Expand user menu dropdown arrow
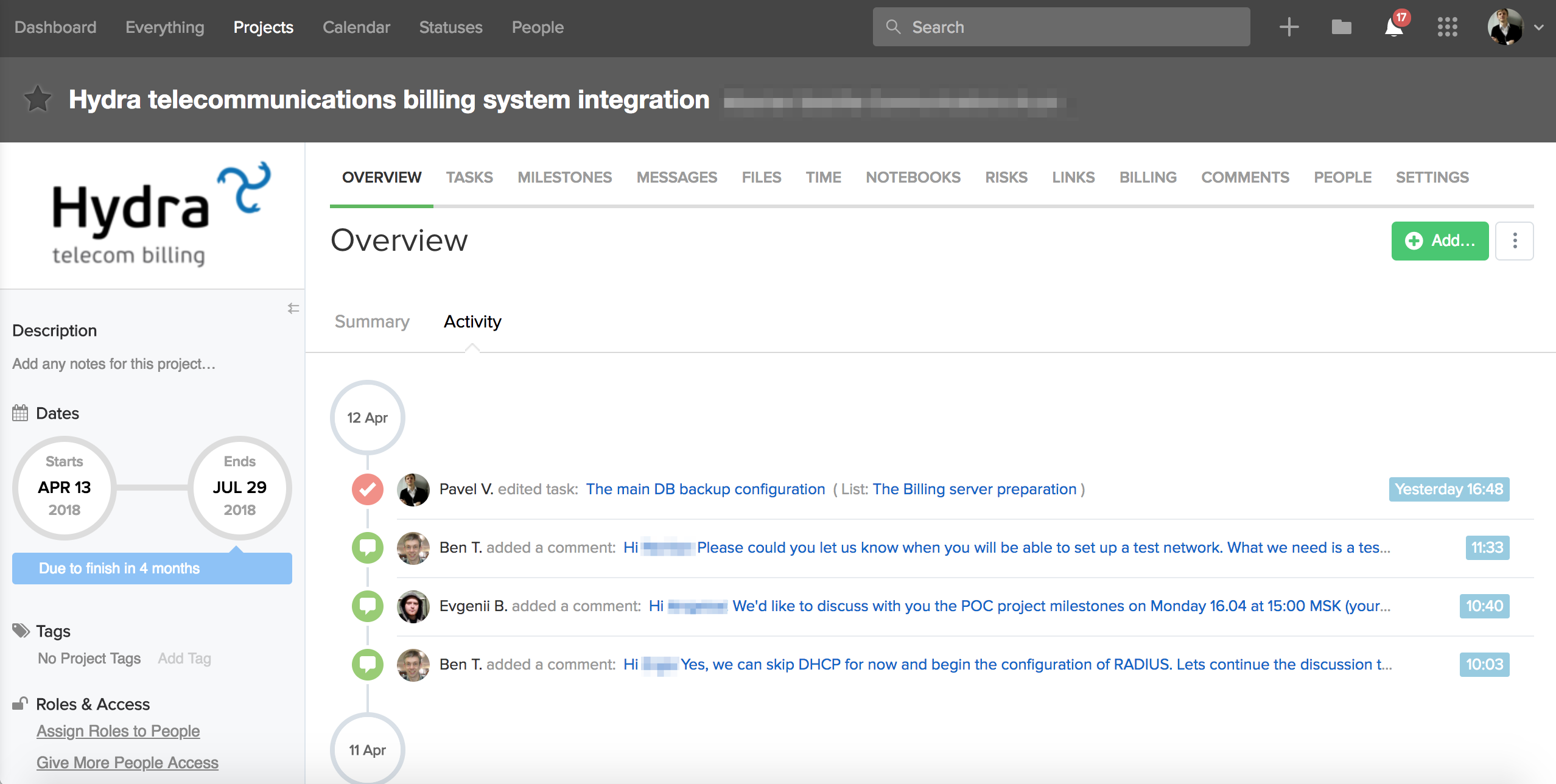Viewport: 1556px width, 784px height. [1539, 27]
